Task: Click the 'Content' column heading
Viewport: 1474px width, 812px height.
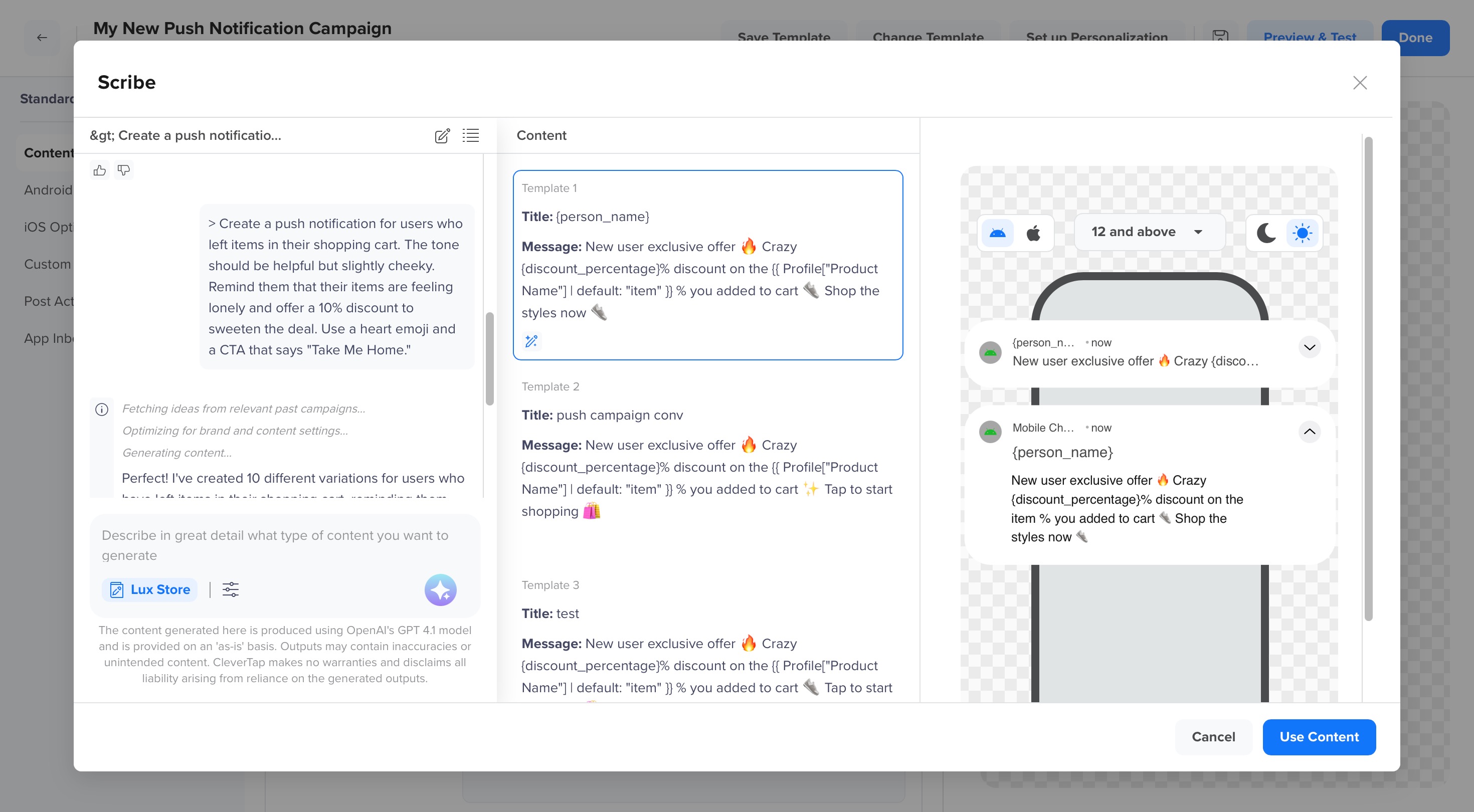Action: click(541, 135)
